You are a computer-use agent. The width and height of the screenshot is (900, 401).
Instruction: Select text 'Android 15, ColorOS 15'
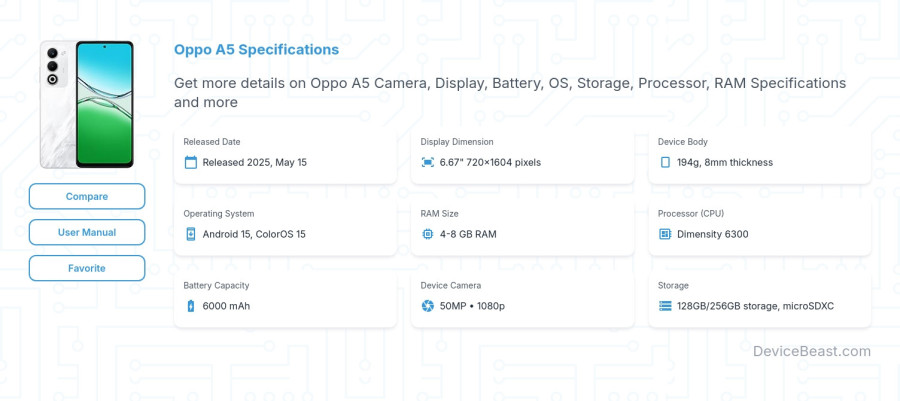[x=254, y=234]
